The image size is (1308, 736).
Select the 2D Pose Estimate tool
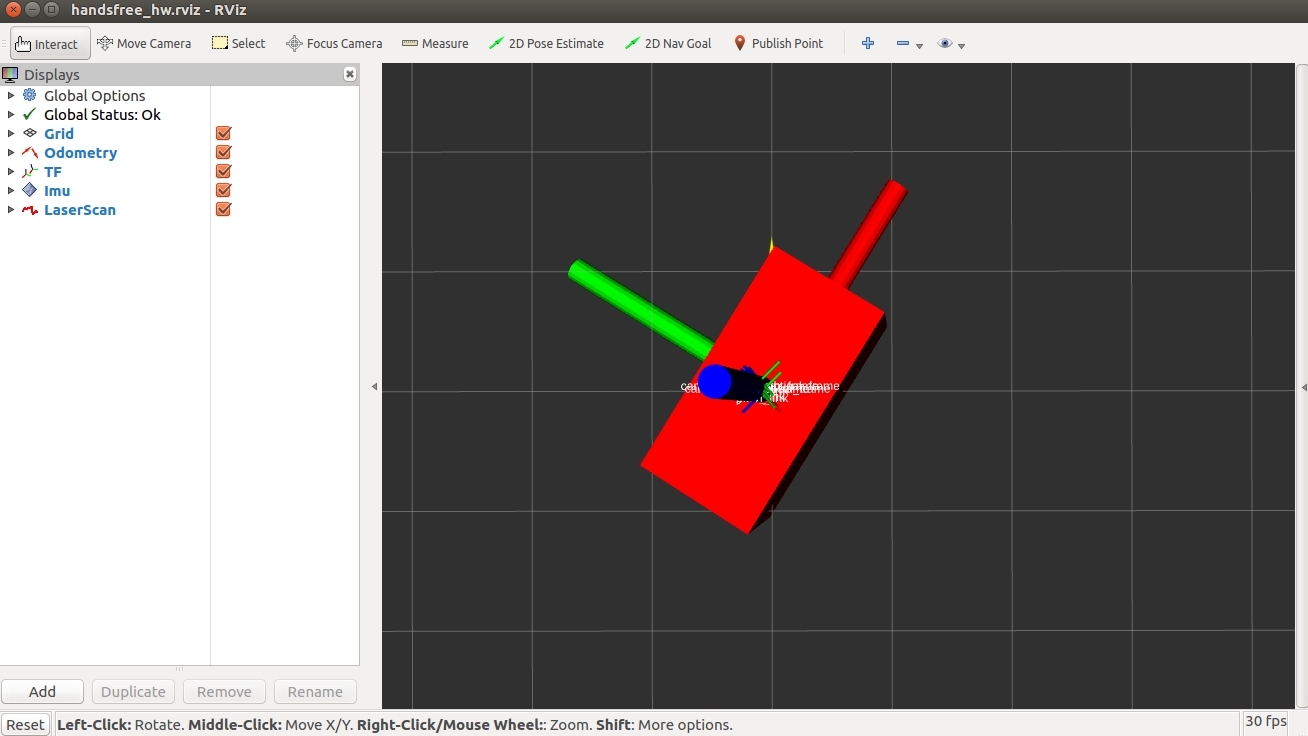(x=546, y=44)
